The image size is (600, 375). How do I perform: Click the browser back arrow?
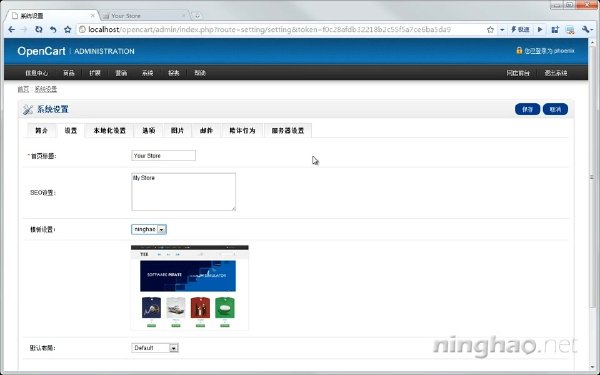[11, 29]
